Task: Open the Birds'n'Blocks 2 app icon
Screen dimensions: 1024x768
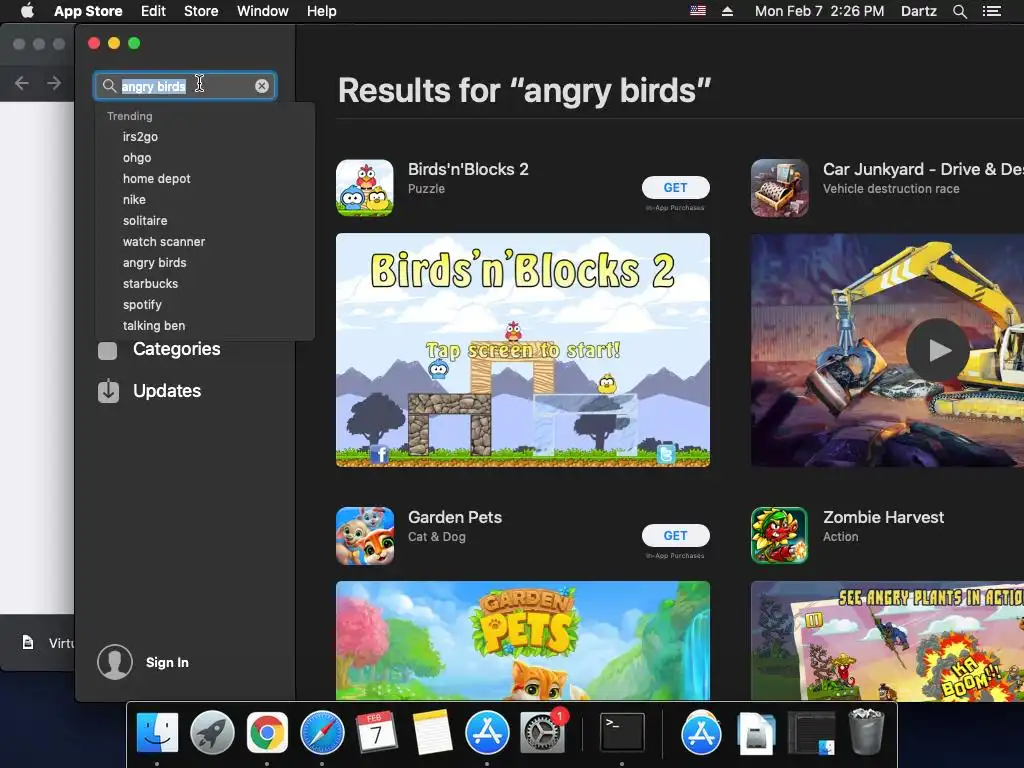Action: pyautogui.click(x=364, y=187)
